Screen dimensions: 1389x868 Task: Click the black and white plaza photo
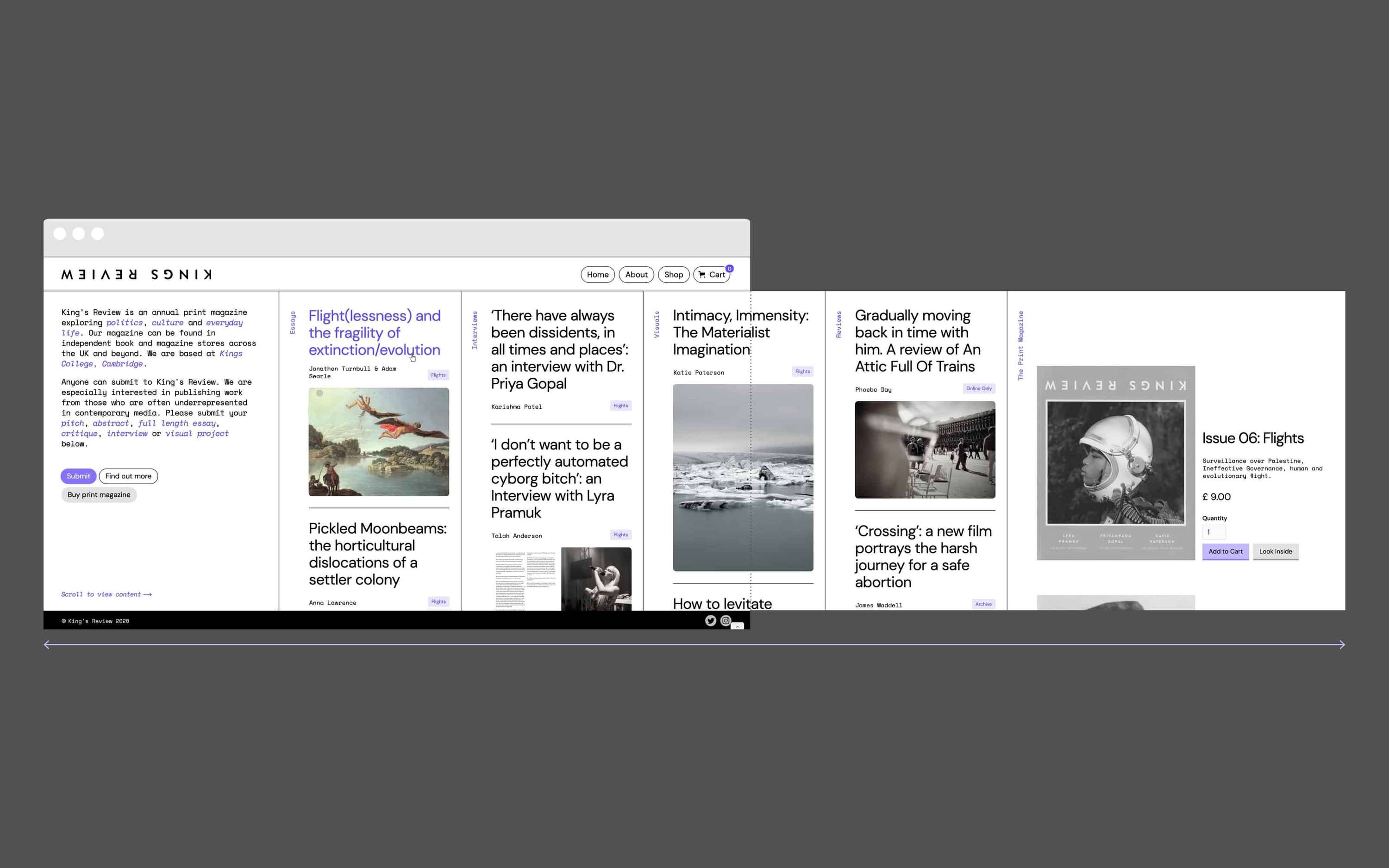pos(925,450)
